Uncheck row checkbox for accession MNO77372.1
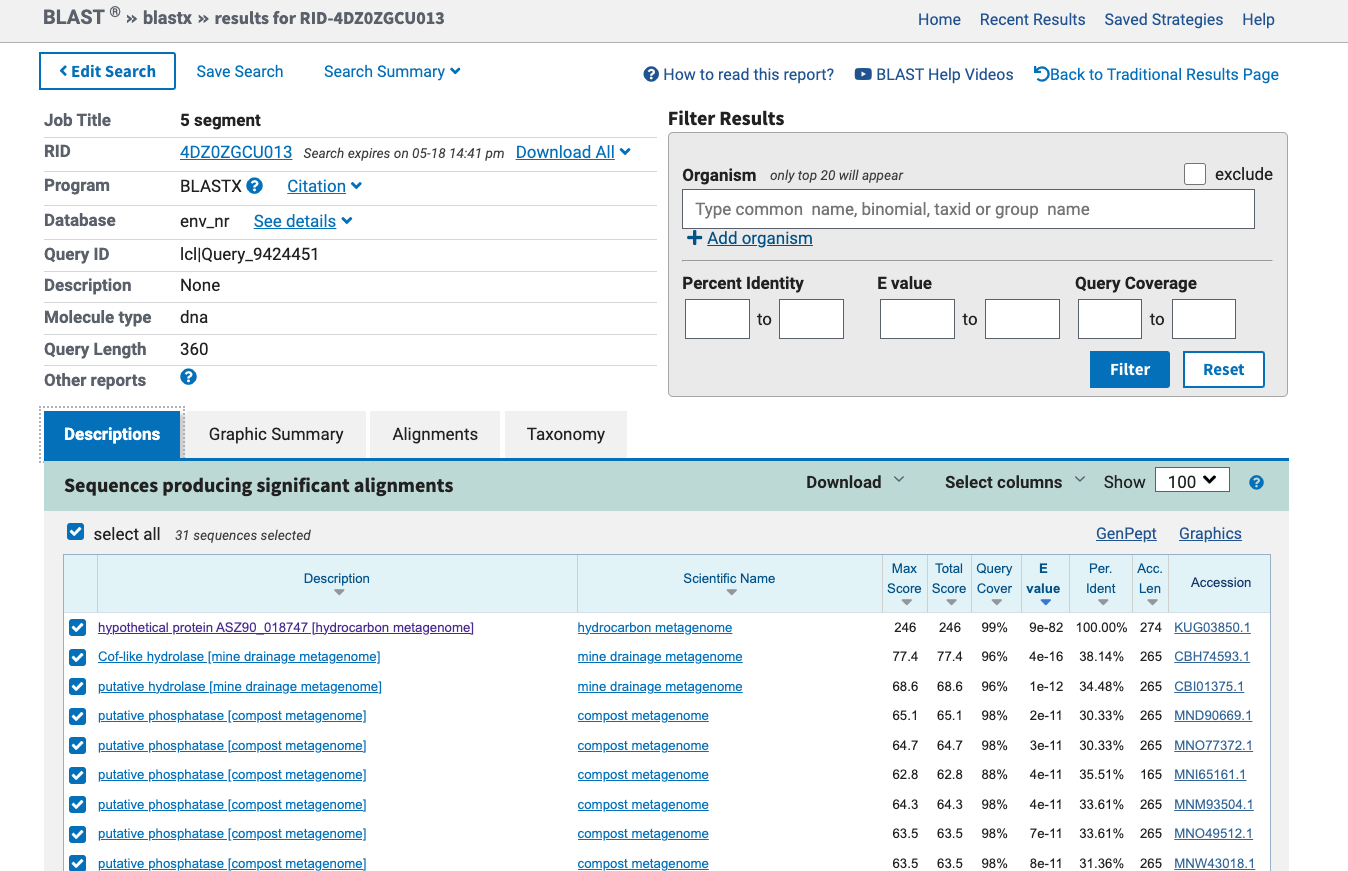This screenshot has width=1348, height=871. click(77, 746)
